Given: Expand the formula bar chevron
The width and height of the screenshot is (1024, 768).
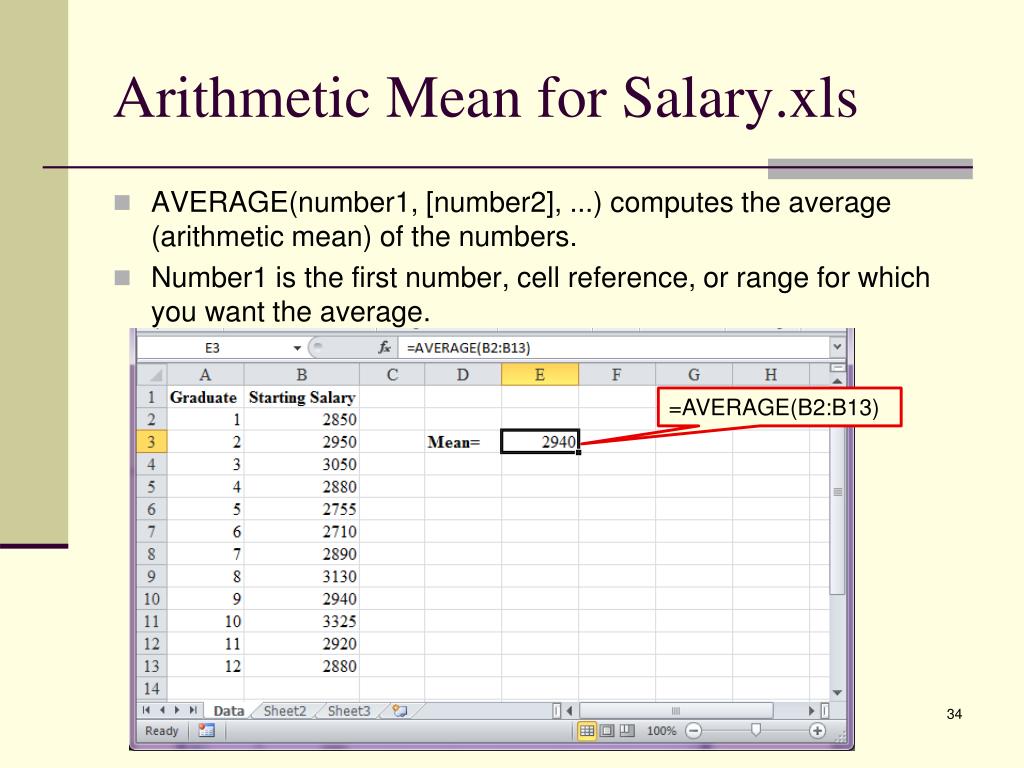Looking at the screenshot, I should (837, 347).
